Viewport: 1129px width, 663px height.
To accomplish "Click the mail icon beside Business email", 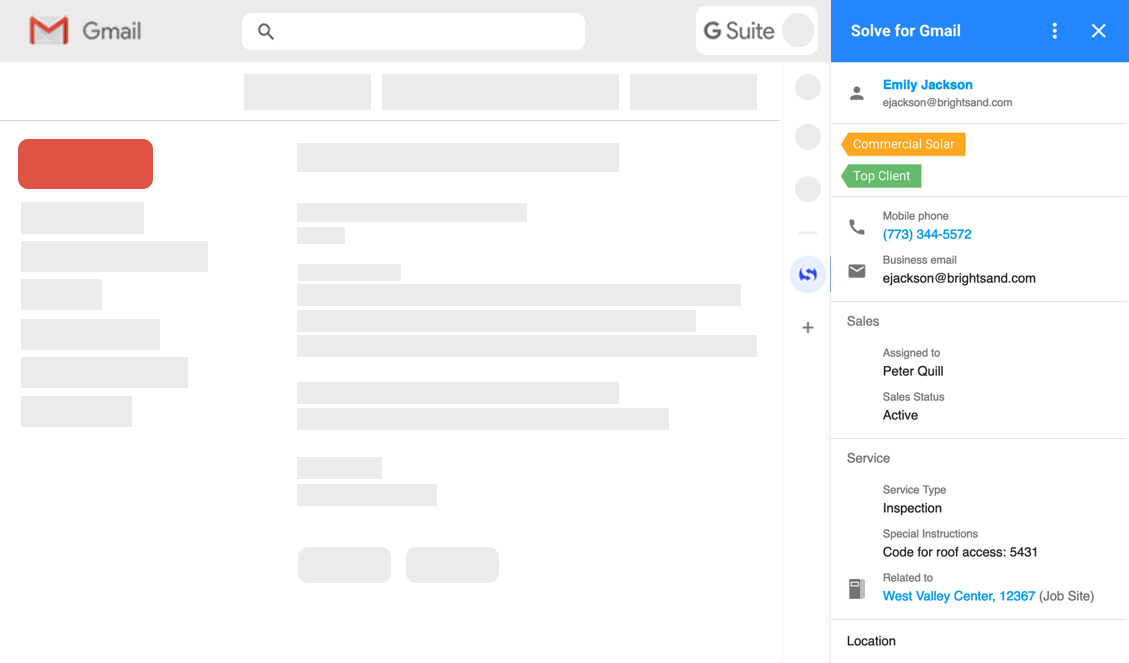I will 857,271.
